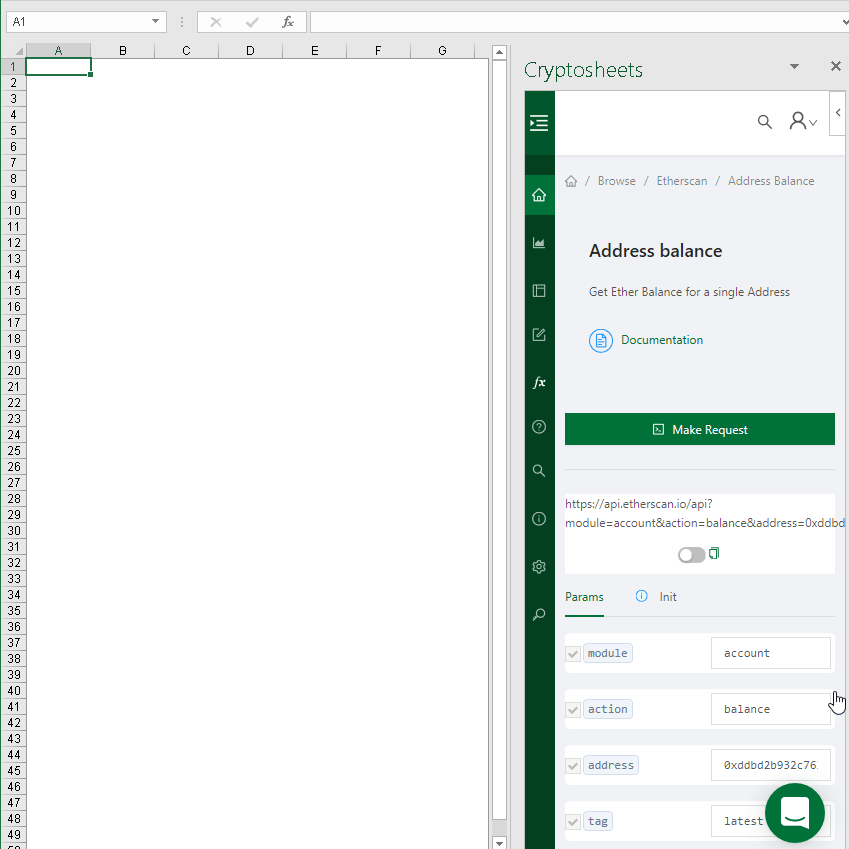Image resolution: width=849 pixels, height=849 pixels.
Task: Open the Name Box dropdown showing A1
Action: [156, 20]
